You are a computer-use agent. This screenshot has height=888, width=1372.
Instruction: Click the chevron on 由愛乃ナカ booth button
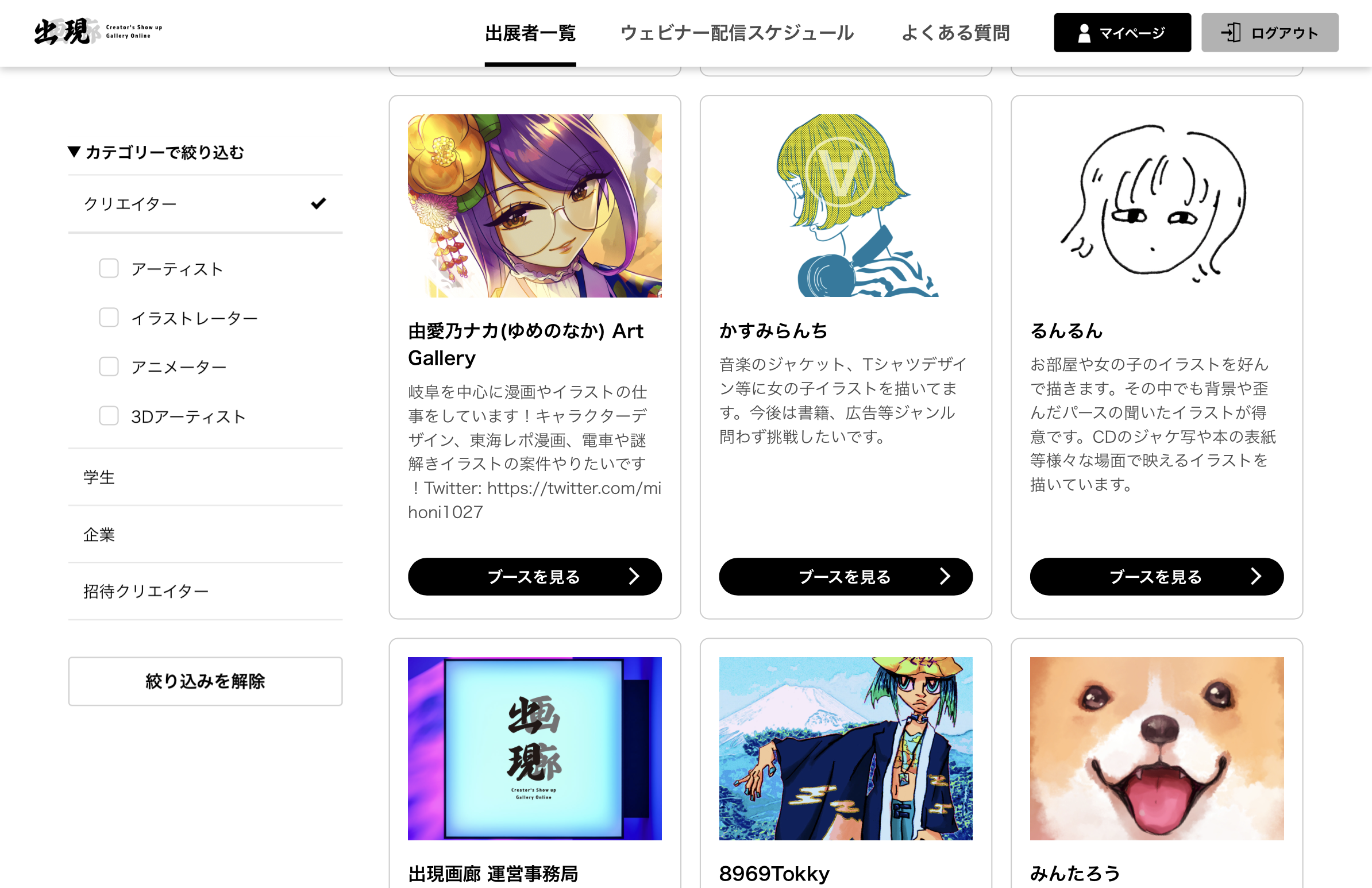[x=634, y=576]
